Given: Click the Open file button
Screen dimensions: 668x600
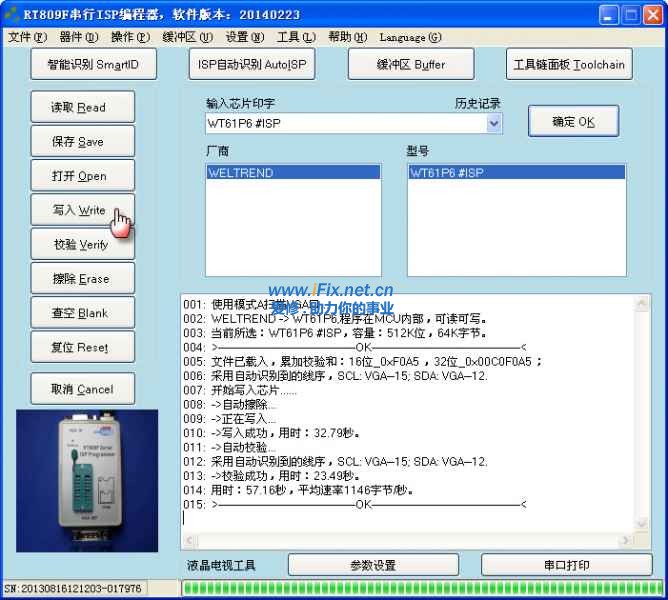Looking at the screenshot, I should pos(78,176).
